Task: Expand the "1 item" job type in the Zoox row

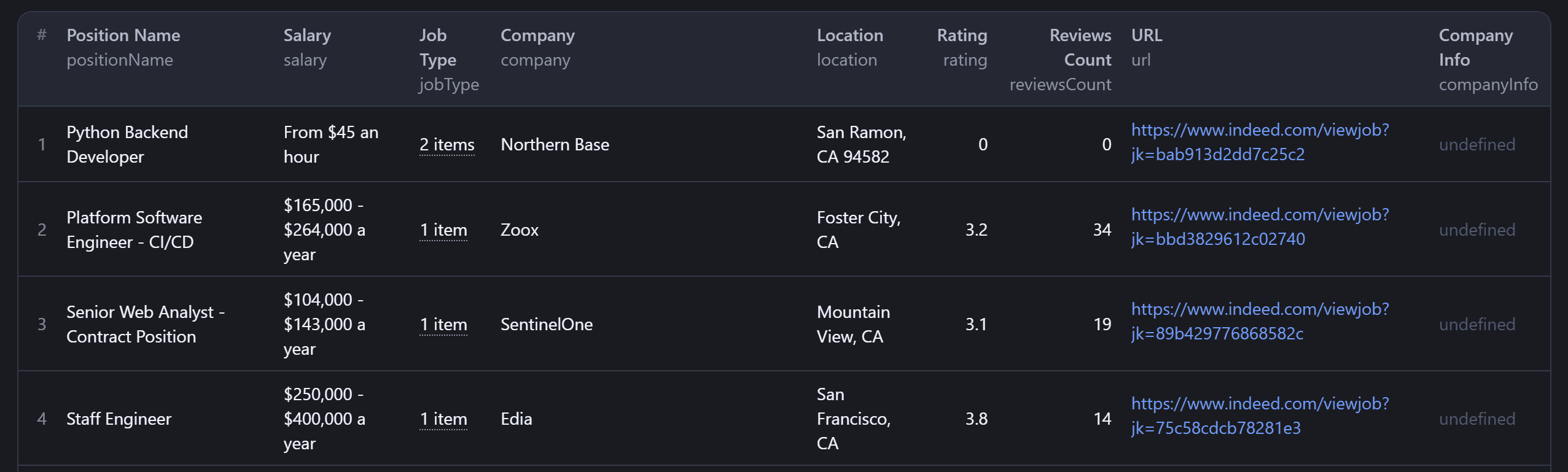Action: (443, 230)
